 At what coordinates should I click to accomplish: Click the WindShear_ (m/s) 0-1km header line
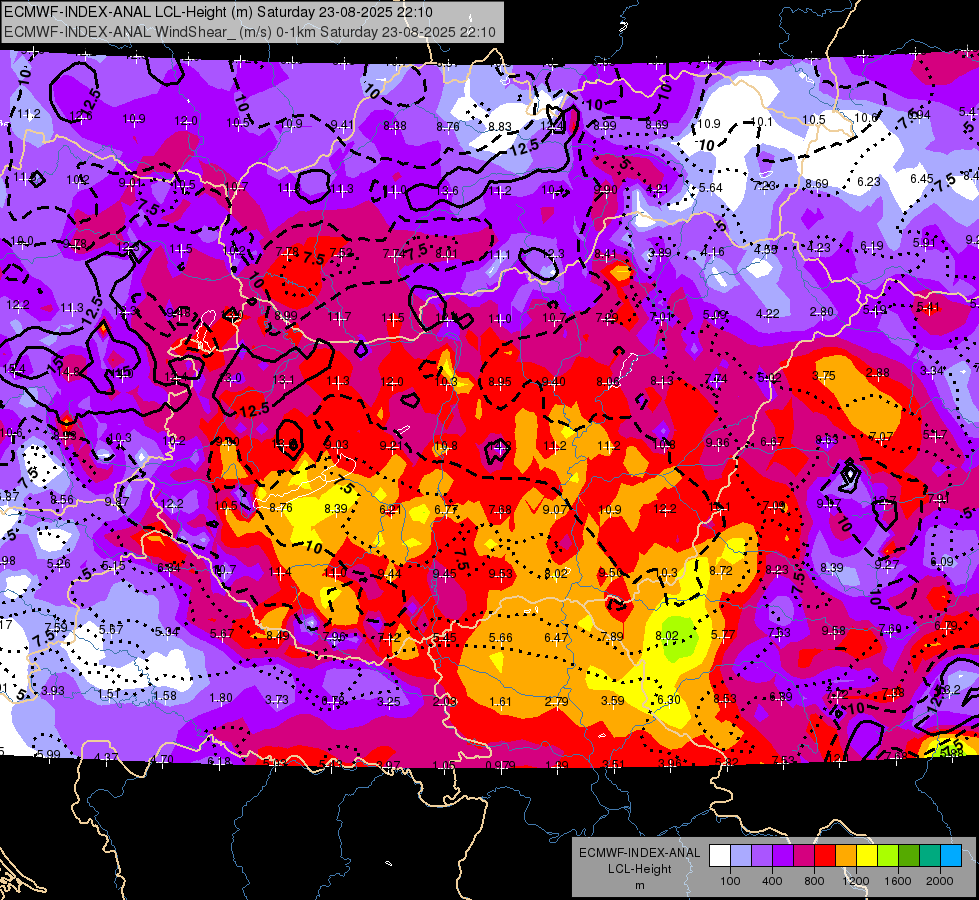tap(250, 32)
